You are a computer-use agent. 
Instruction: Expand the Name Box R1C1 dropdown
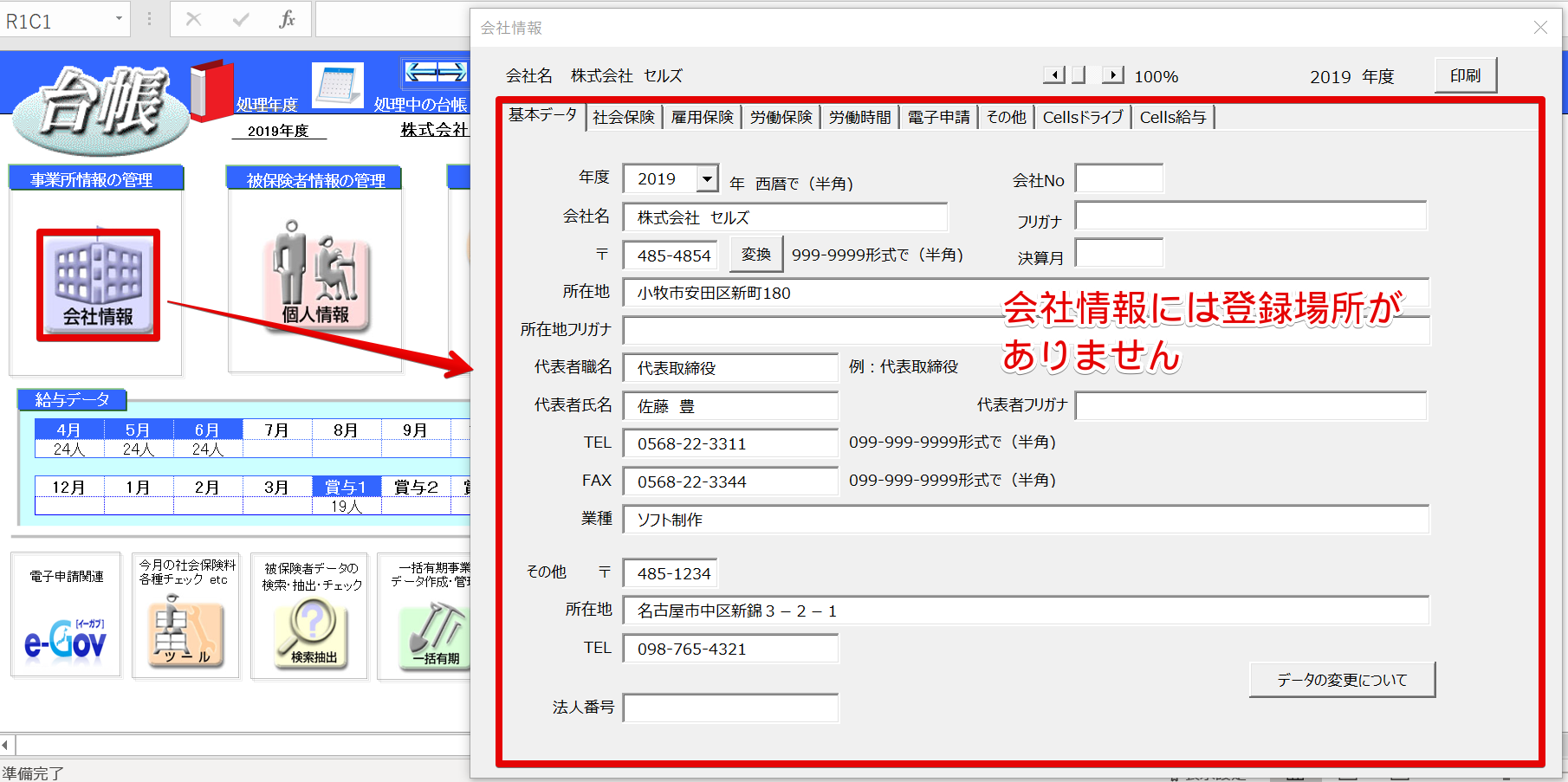119,19
